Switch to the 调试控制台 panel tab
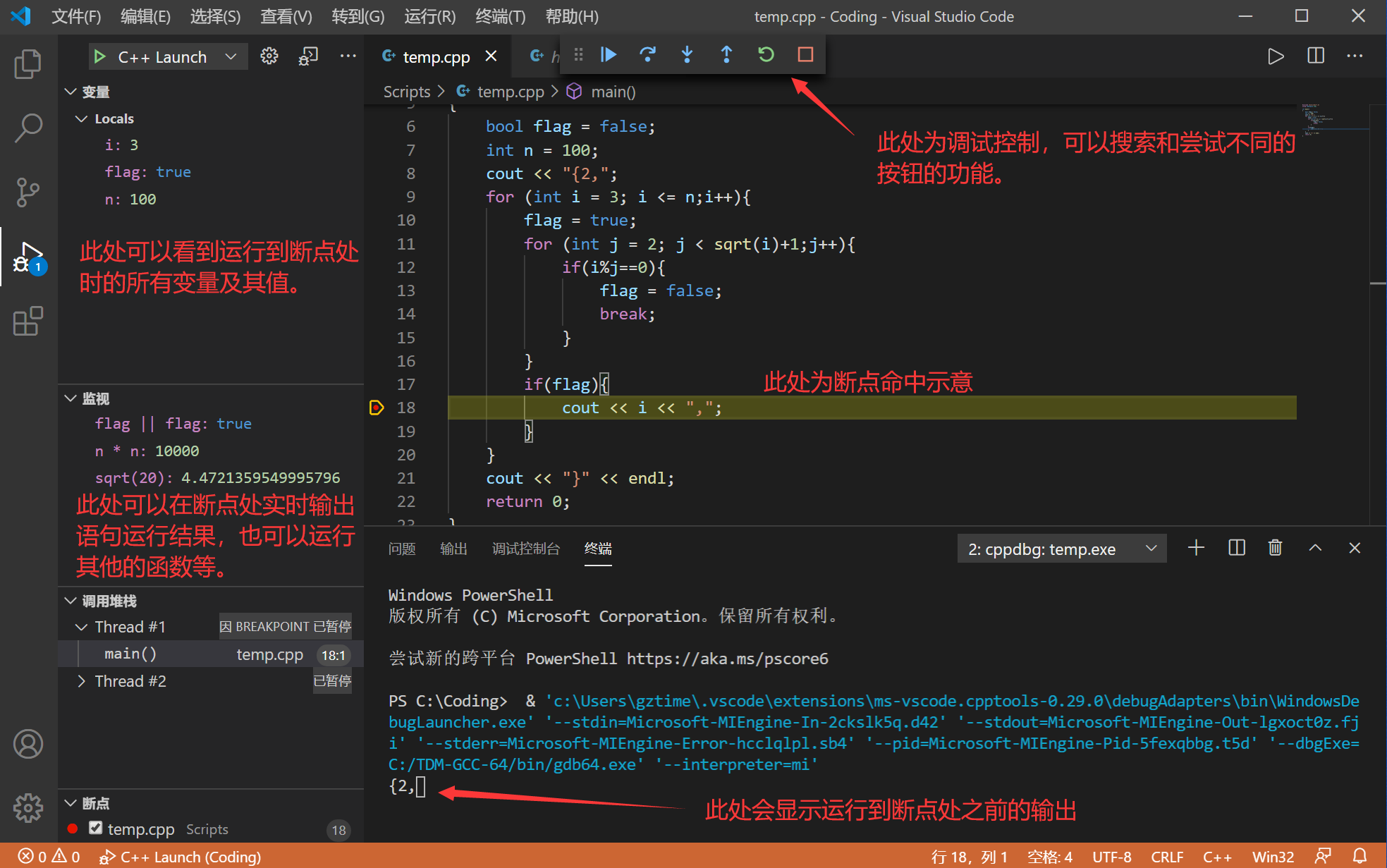Screen dimensions: 1387x868 (525, 549)
